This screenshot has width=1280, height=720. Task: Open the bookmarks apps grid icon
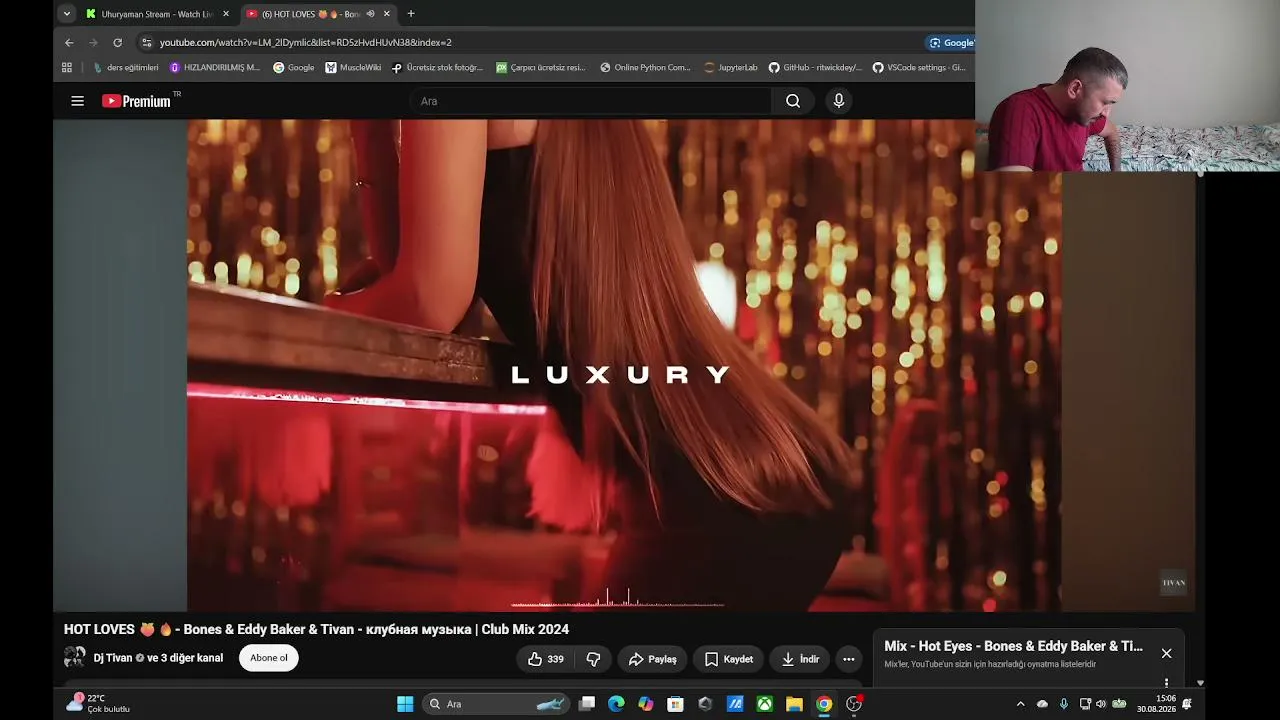point(67,68)
